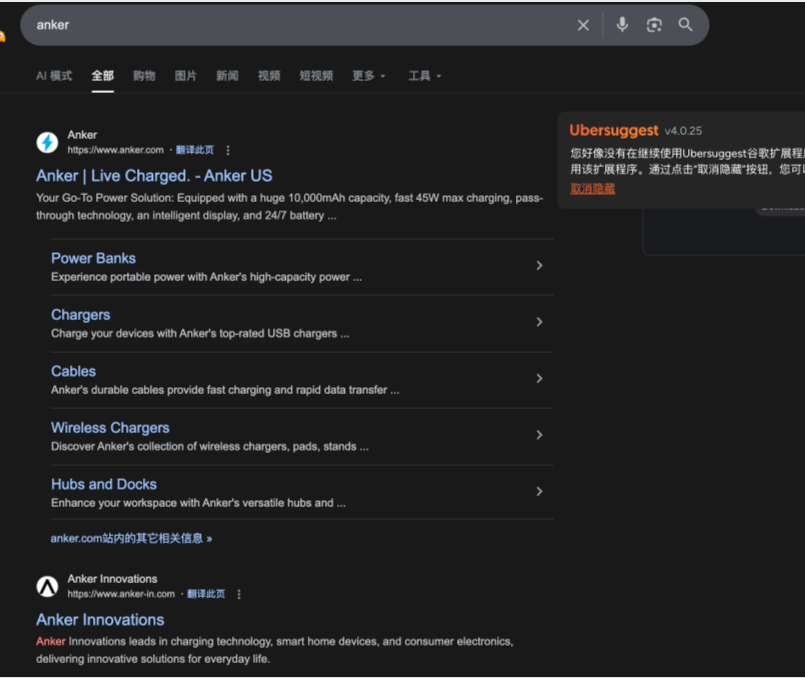This screenshot has width=805, height=678.
Task: Expand the Power Banks sitelink chevron
Action: pyautogui.click(x=539, y=266)
